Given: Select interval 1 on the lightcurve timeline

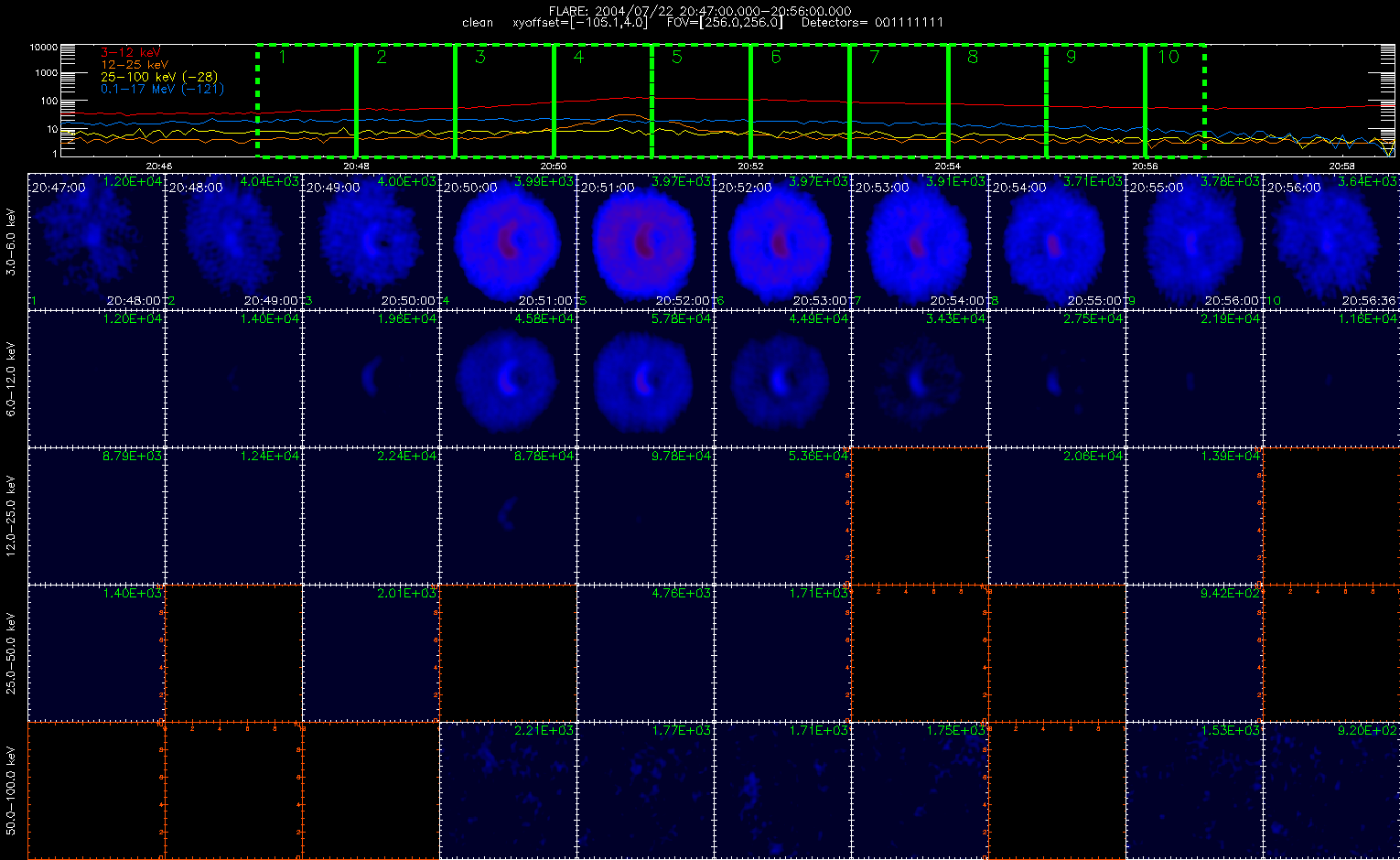Looking at the screenshot, I should click(307, 101).
